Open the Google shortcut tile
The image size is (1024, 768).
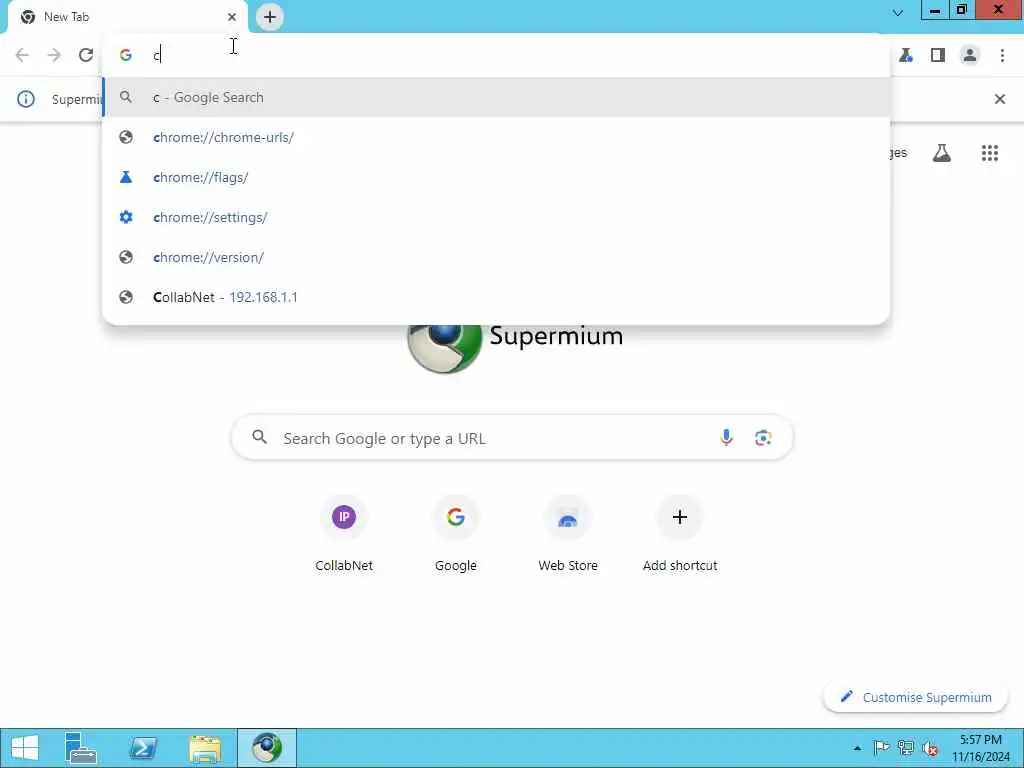(456, 533)
